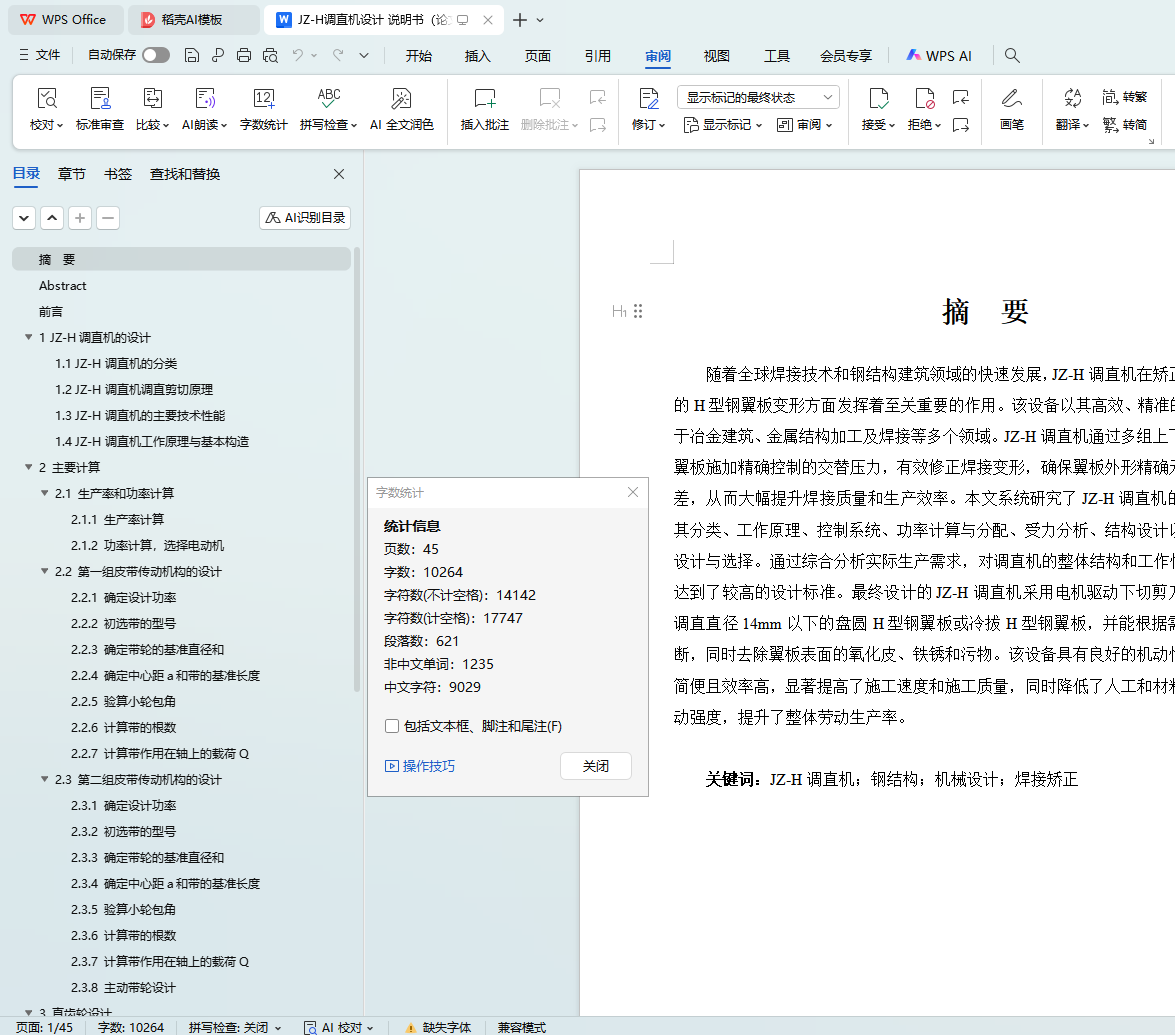This screenshot has width=1175, height=1035.
Task: Collapse the 2.2 第一组皮带传动机构的设计 tree node
Action: (x=44, y=571)
